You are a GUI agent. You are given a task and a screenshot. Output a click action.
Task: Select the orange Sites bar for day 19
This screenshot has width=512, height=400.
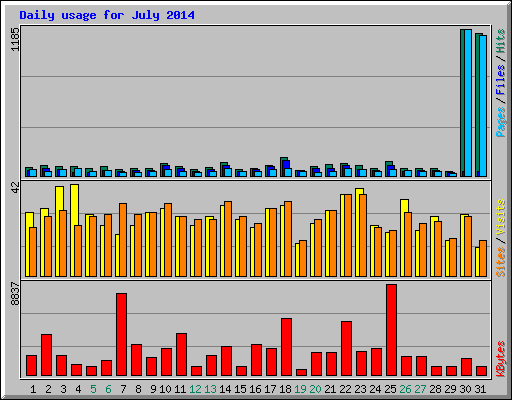pyautogui.click(x=303, y=259)
